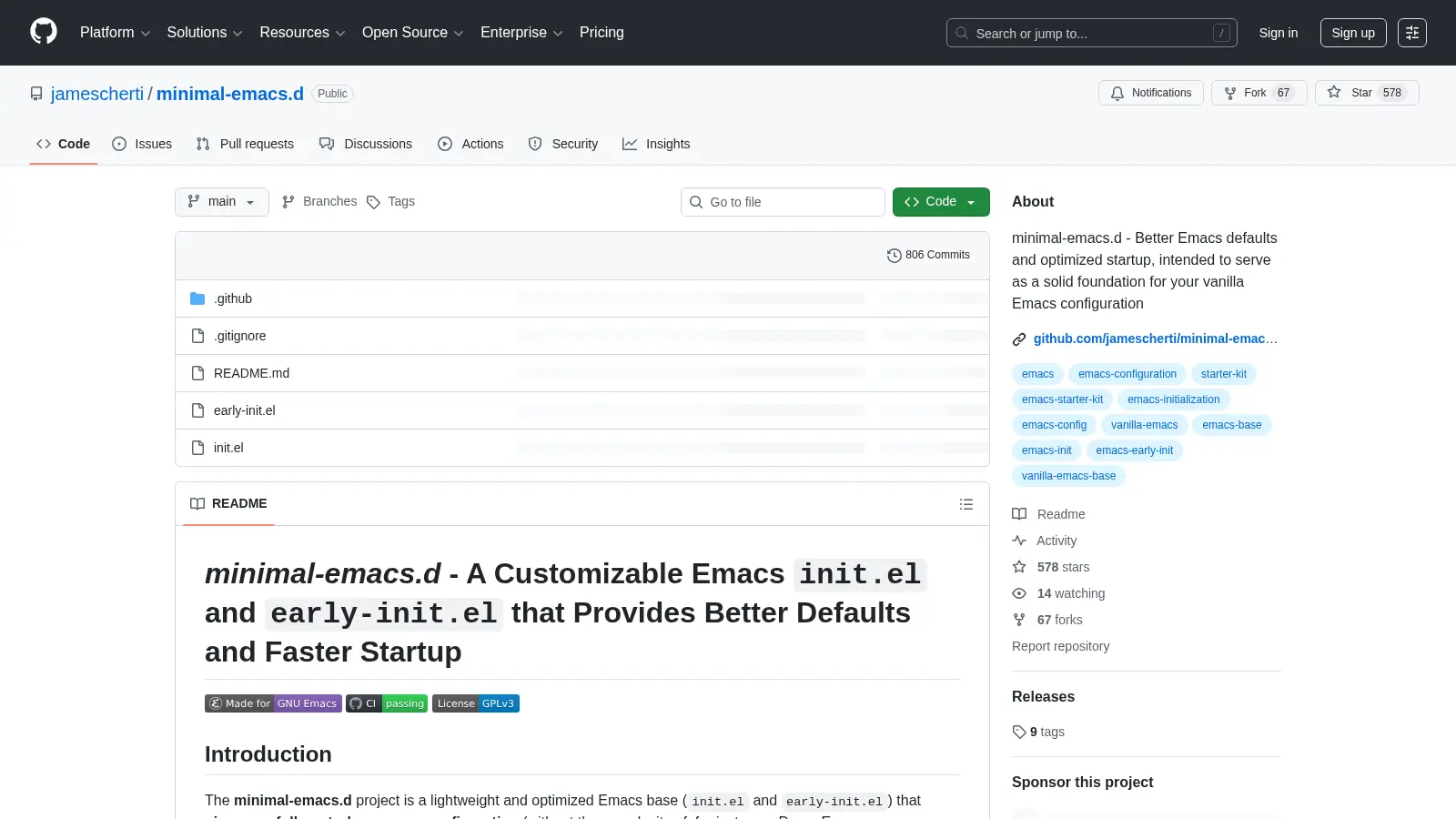The image size is (1456, 819).
Task: Click the vanilla-emacs topic tag
Action: (1144, 425)
